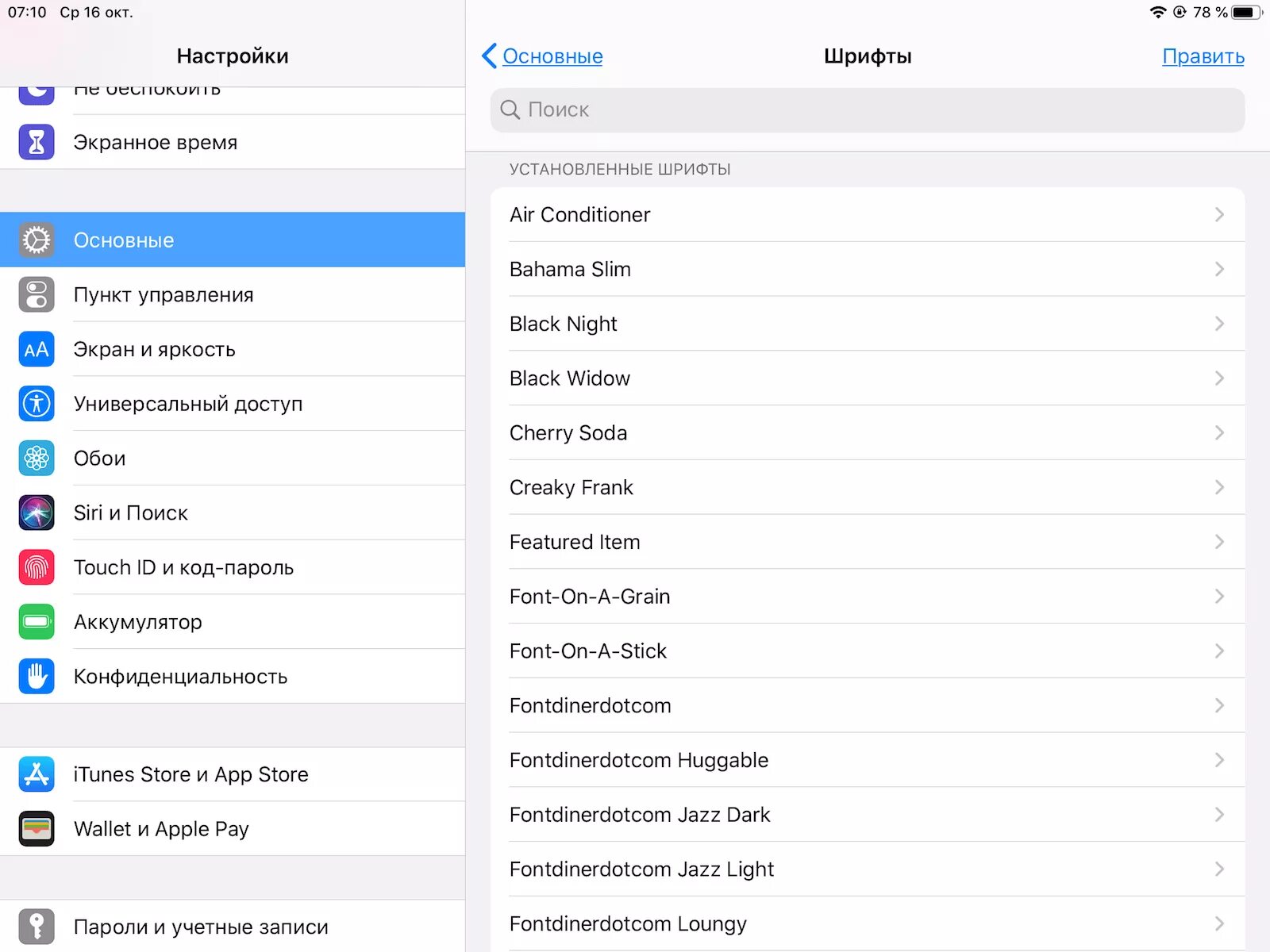Tap the Wallet and Apple Pay icon
This screenshot has width=1270, height=952.
[x=37, y=829]
